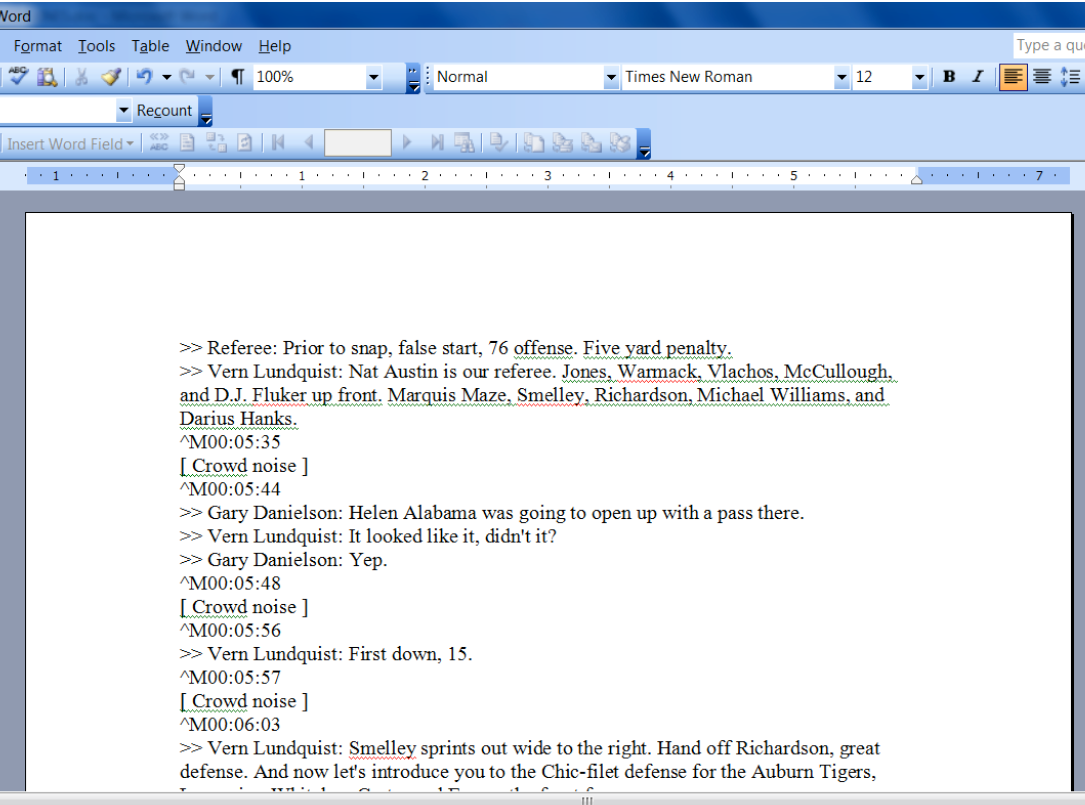Click Merge to E-mail icon

click(591, 143)
